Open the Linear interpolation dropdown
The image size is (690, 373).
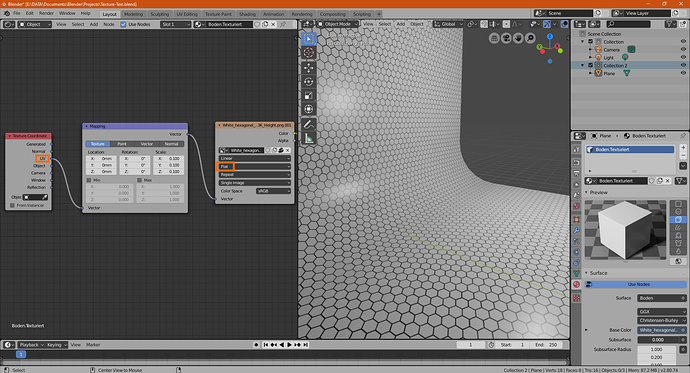pyautogui.click(x=254, y=158)
